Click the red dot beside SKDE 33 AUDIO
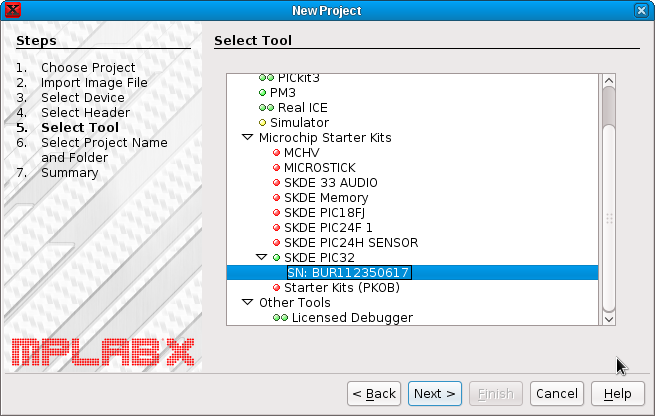Image resolution: width=655 pixels, height=416 pixels. 276,183
